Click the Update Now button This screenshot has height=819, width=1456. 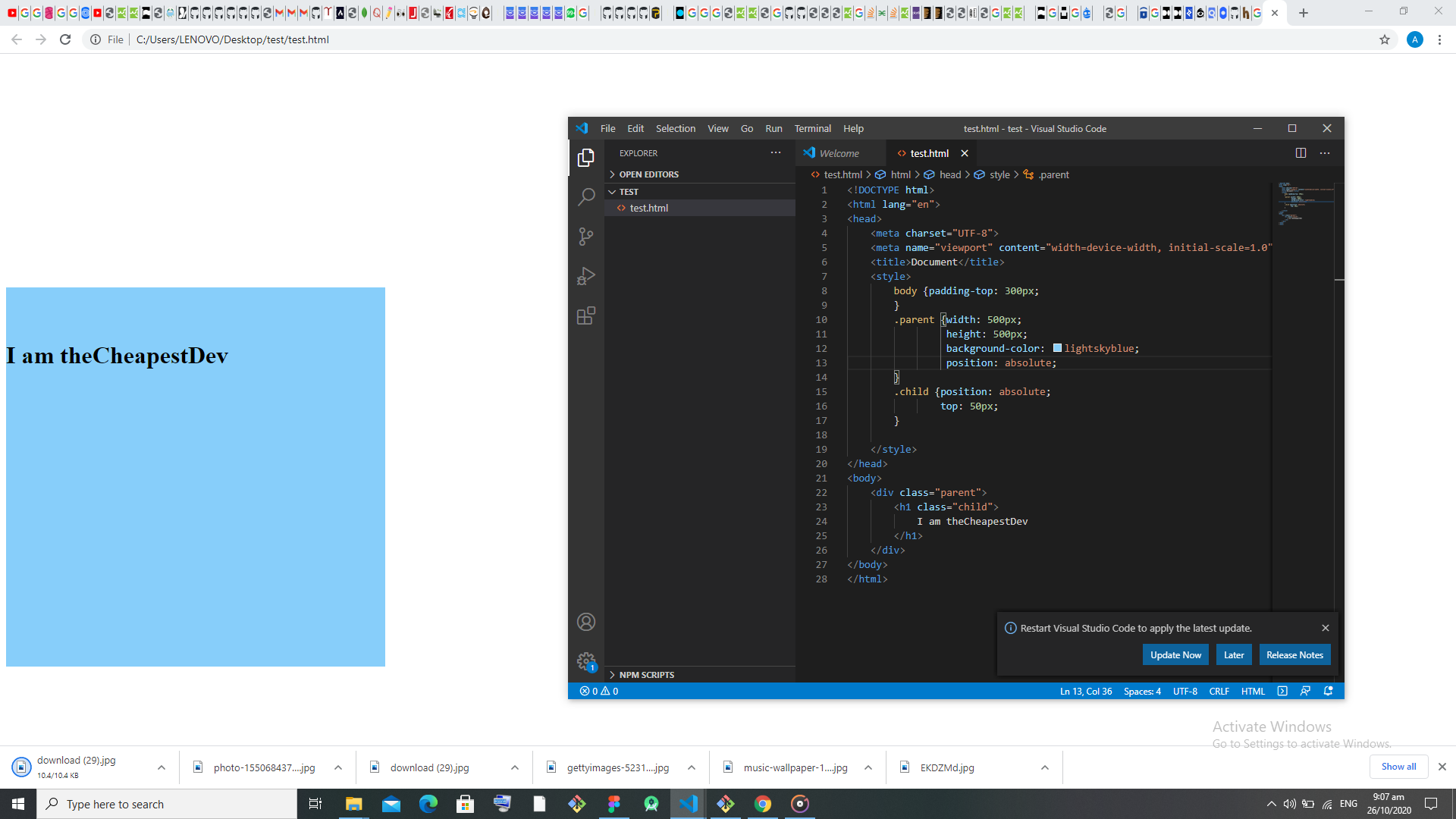pyautogui.click(x=1175, y=655)
